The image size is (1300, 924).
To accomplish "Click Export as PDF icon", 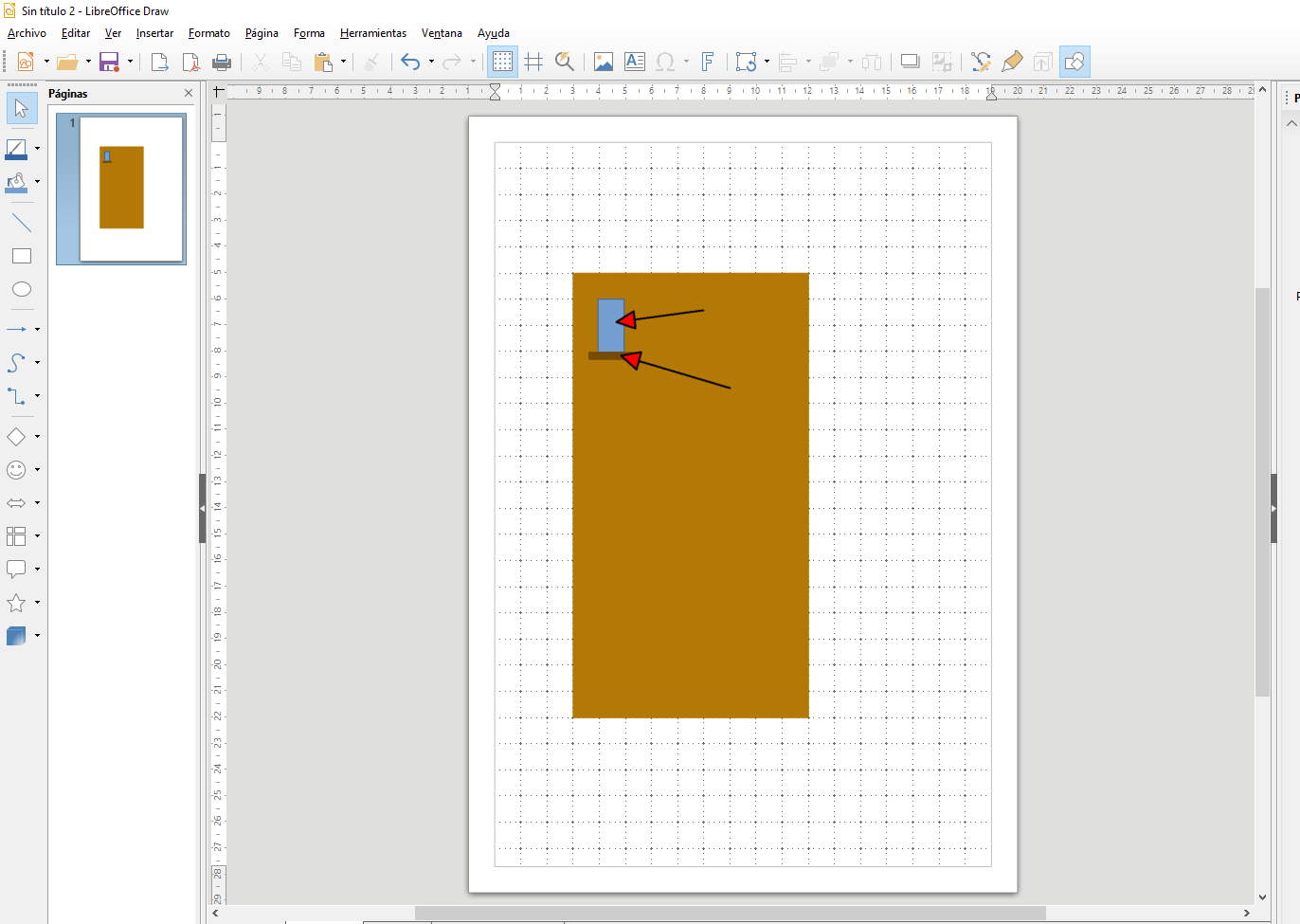I will point(190,62).
